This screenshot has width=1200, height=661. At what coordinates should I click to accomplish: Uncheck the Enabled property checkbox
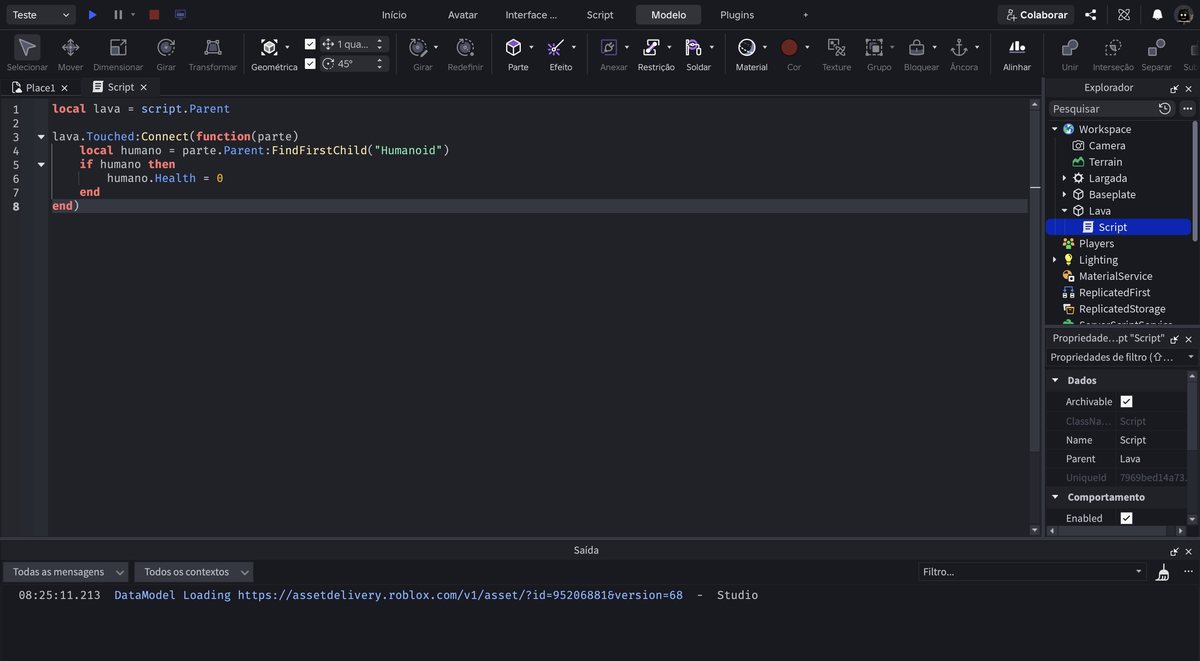pyautogui.click(x=1126, y=518)
